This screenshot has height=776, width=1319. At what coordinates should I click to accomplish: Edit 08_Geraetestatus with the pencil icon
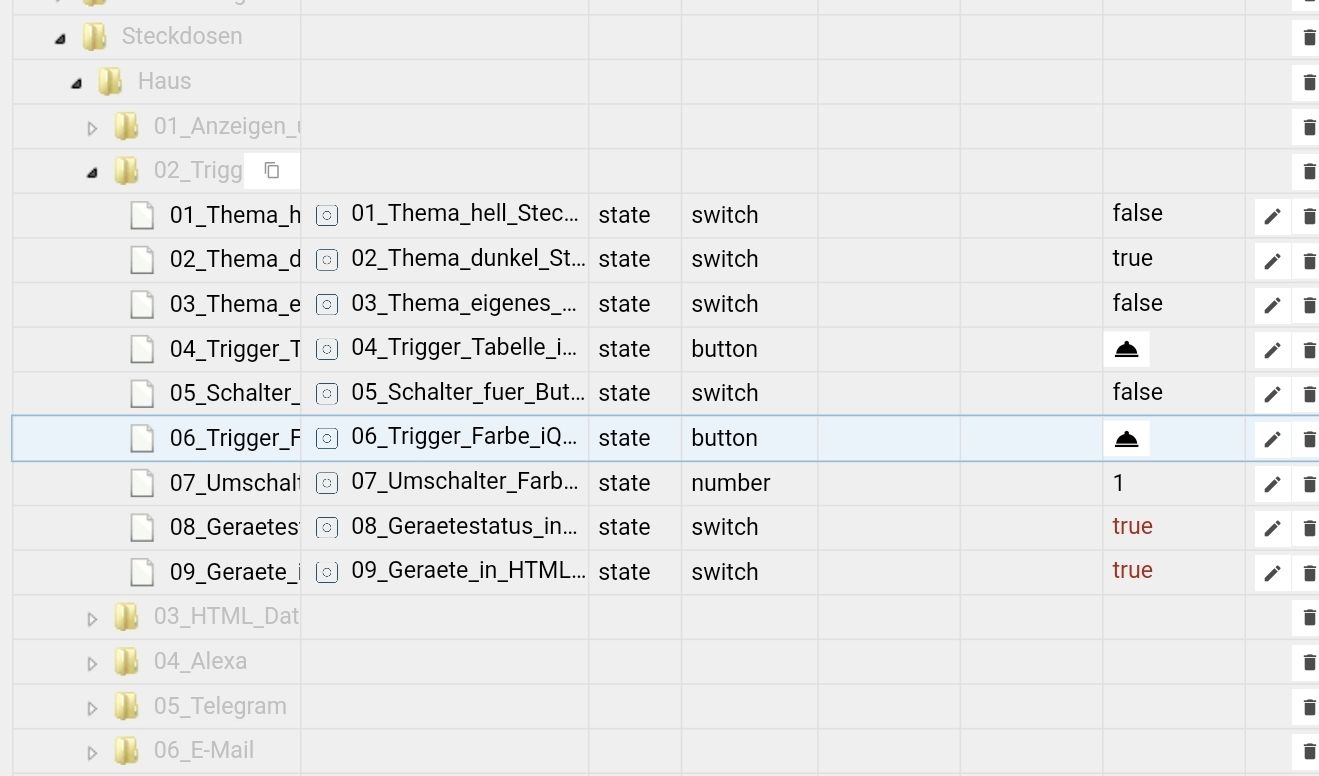[1272, 528]
